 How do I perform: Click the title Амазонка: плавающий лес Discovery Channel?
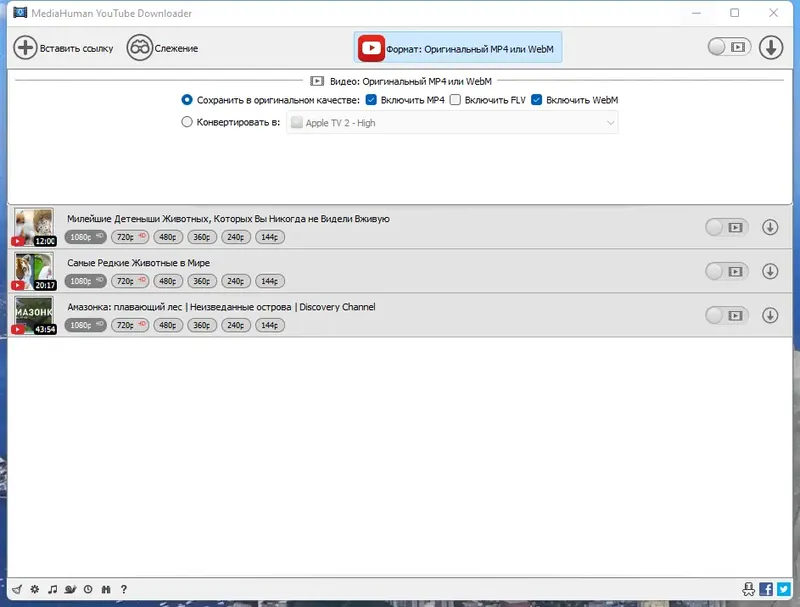pyautogui.click(x=221, y=307)
